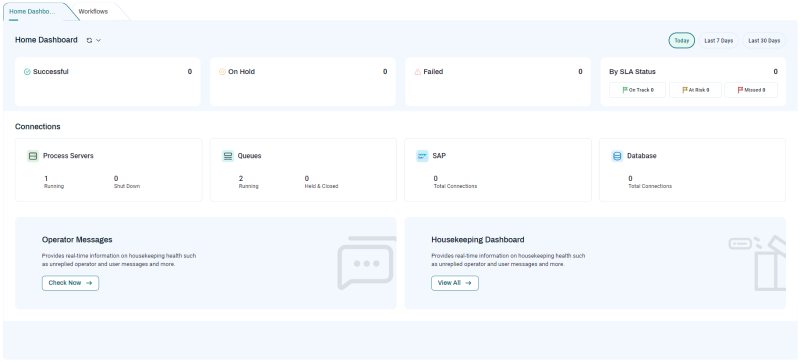
Task: Click the On Hold status icon
Action: [x=222, y=72]
